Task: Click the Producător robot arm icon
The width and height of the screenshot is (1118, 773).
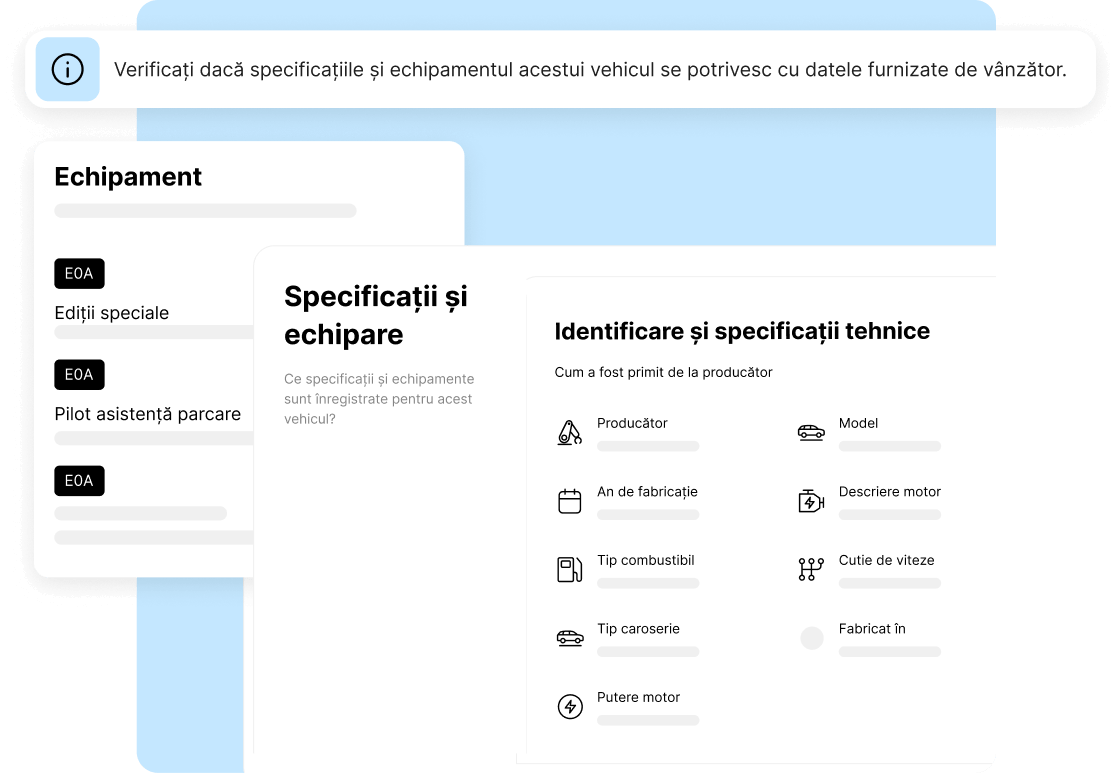Action: point(569,433)
